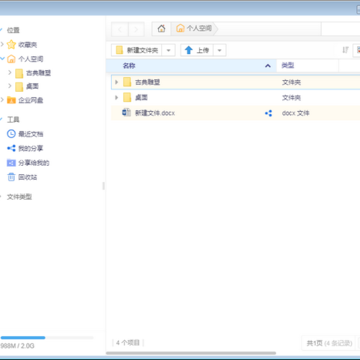Image resolution: width=360 pixels, height=360 pixels.
Task: Open the dropdown arrow next to 上传
Action: (220, 50)
